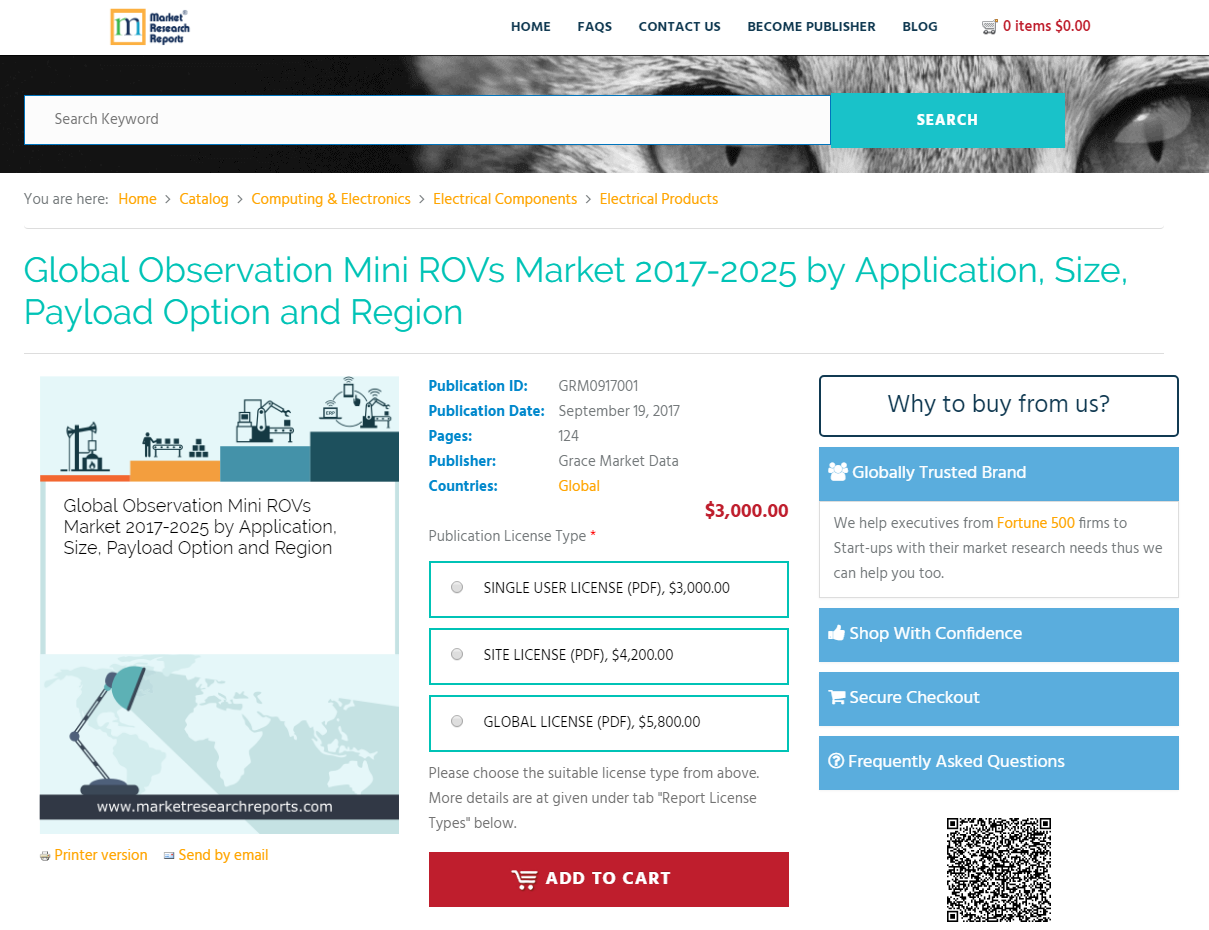
Task: Select the Global License radio button
Action: 457,721
